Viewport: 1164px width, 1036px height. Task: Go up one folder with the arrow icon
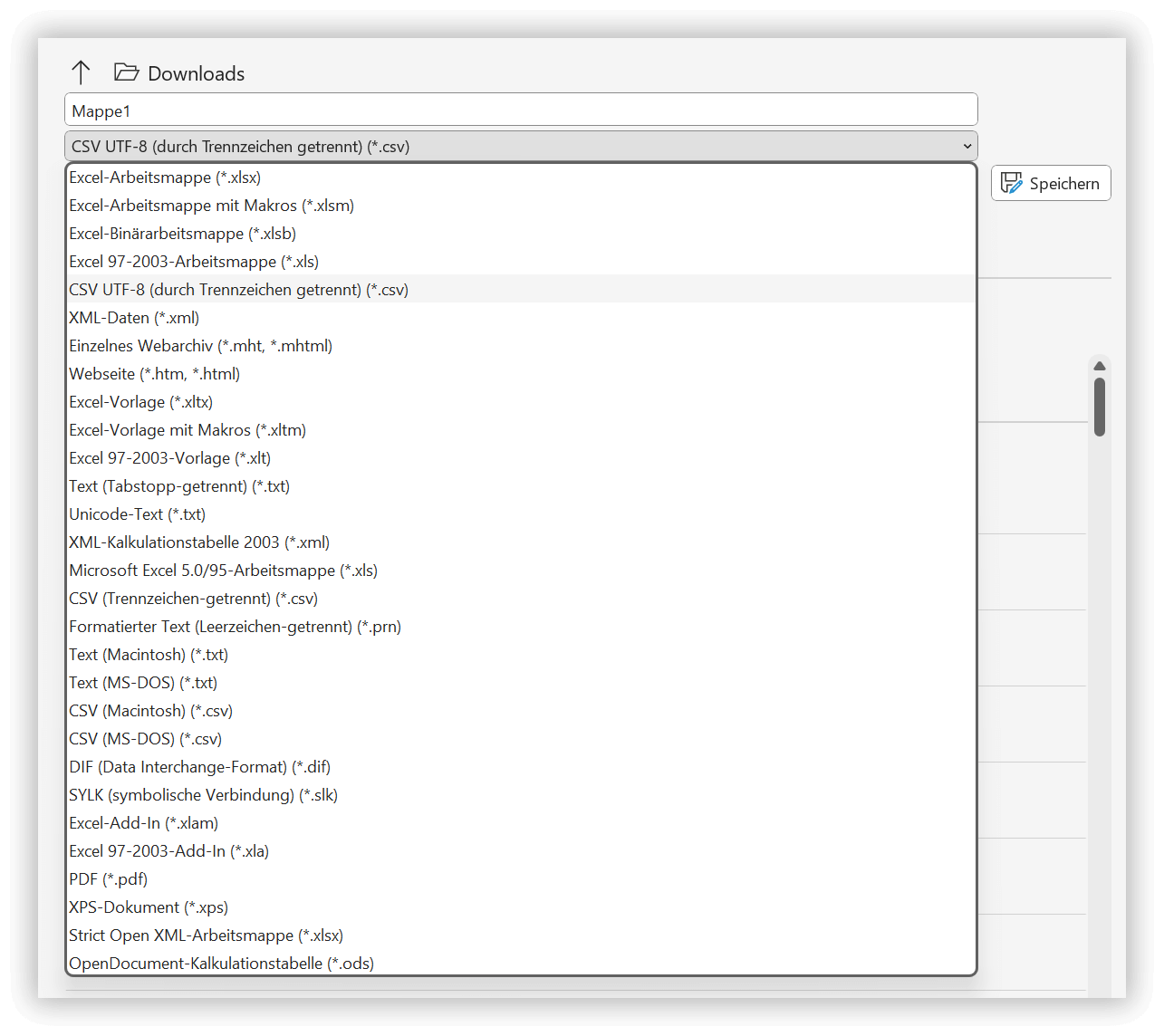coord(81,72)
